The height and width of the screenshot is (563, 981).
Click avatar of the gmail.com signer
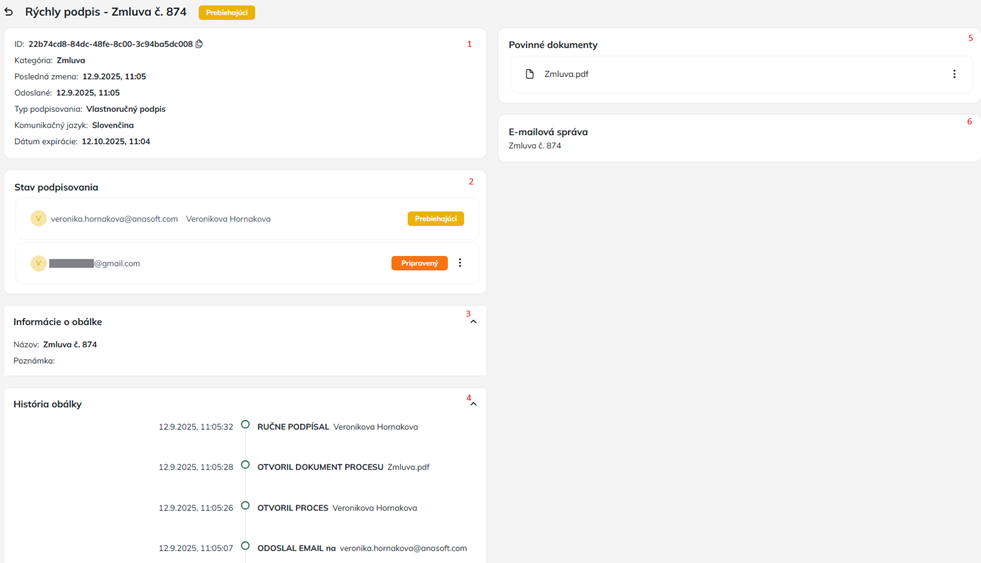click(x=38, y=263)
